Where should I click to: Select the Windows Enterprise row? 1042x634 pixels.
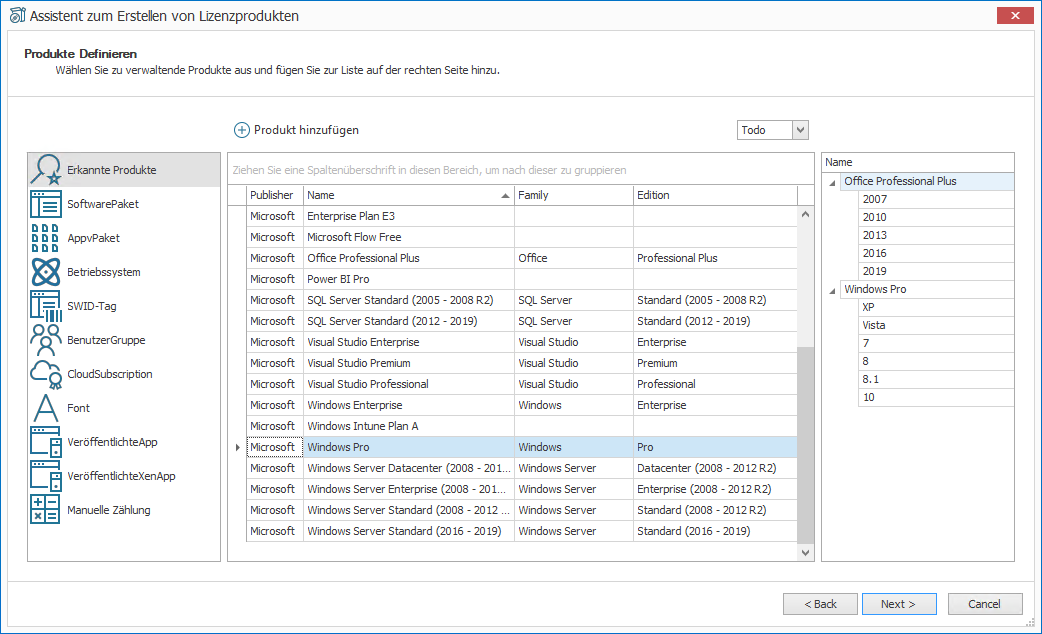tap(522, 405)
